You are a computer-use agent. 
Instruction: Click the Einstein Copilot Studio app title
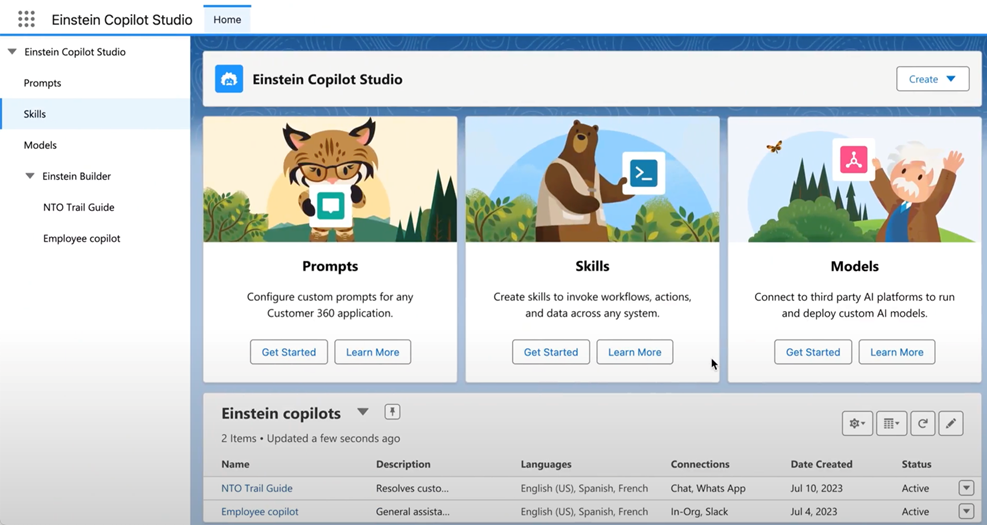(x=122, y=20)
